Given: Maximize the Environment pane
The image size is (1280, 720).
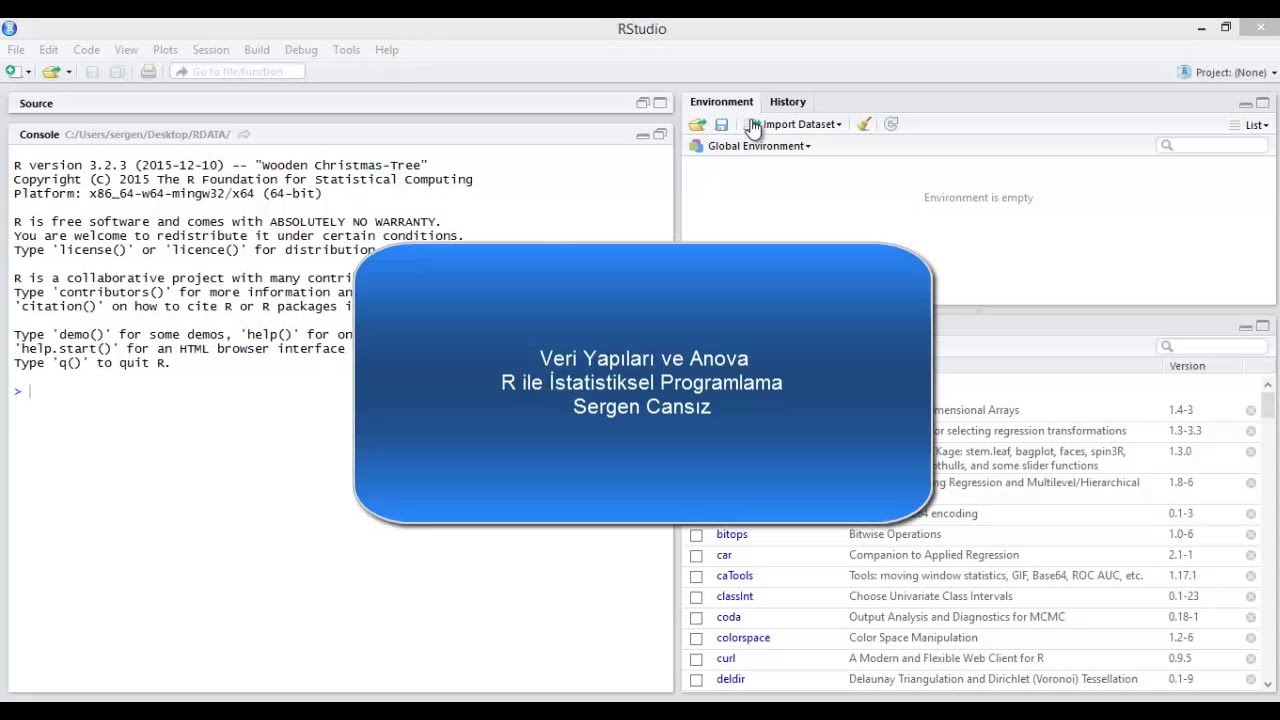Looking at the screenshot, I should [x=1263, y=103].
